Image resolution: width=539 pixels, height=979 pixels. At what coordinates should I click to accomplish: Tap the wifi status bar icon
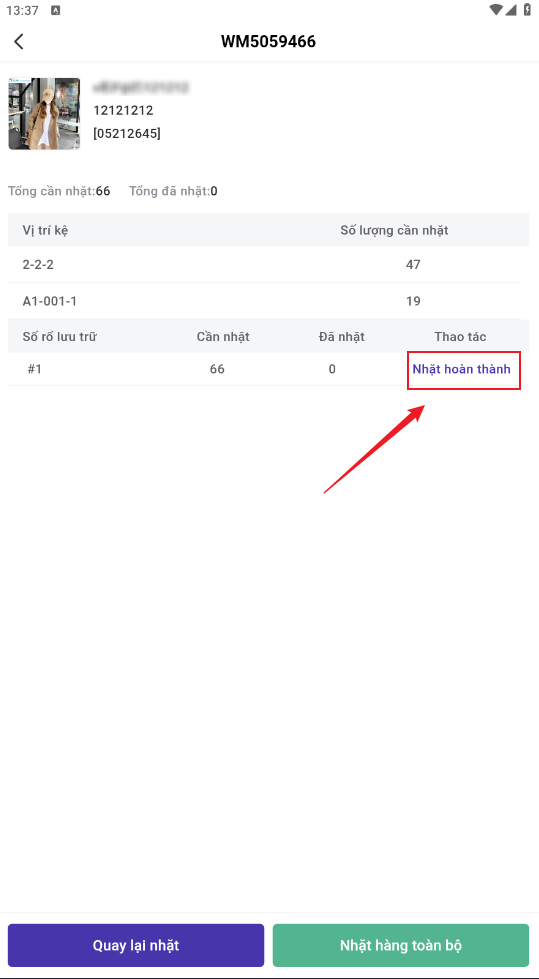[497, 10]
